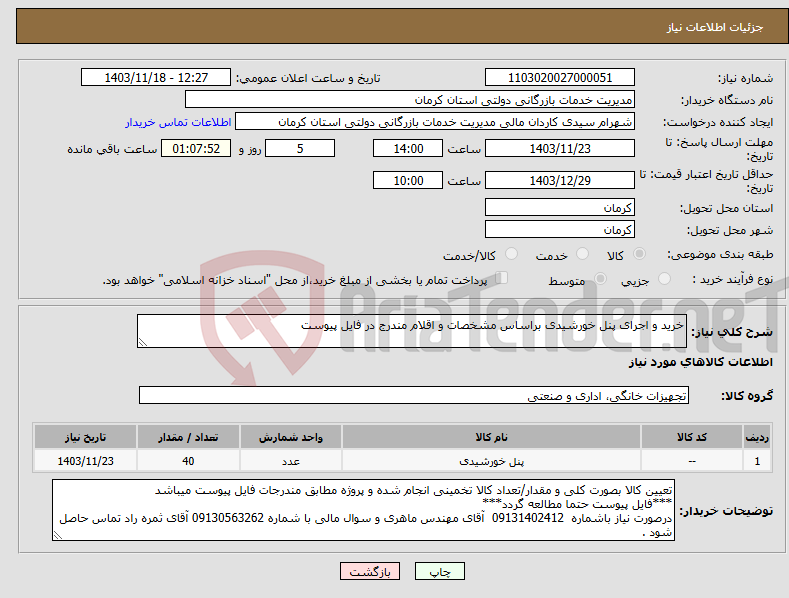
Task: Click the unit cell عدد
Action: [291, 461]
